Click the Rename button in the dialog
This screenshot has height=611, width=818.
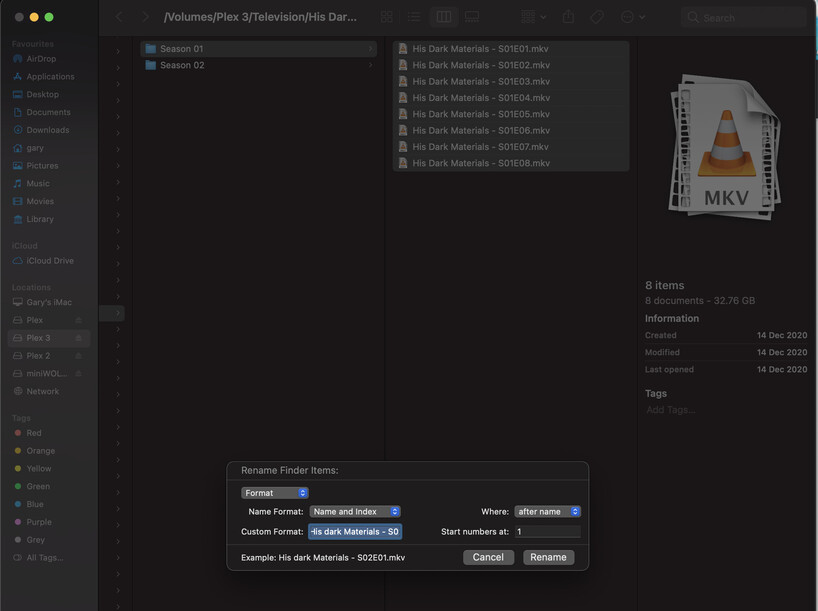[548, 557]
